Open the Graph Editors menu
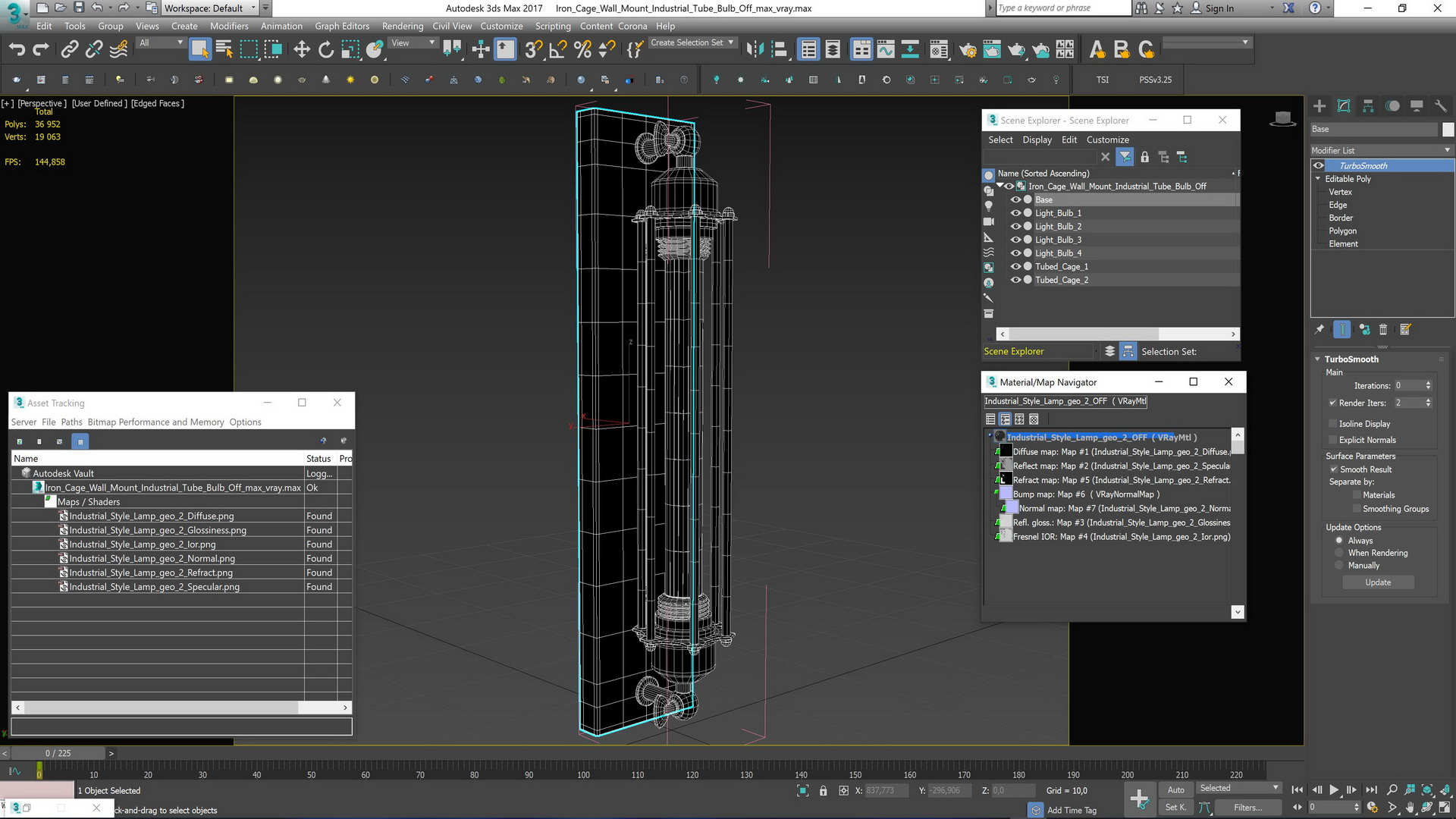Viewport: 1456px width, 819px height. [342, 26]
